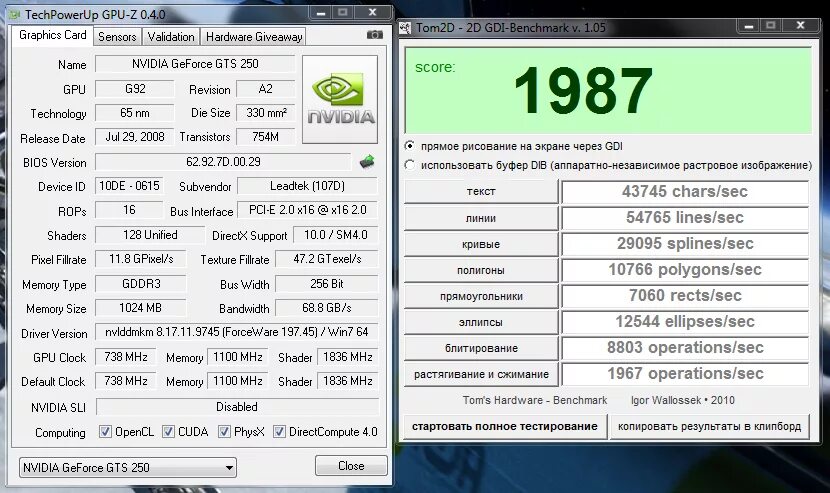
Task: Close the Tom2D window with X
Action: [x=800, y=25]
